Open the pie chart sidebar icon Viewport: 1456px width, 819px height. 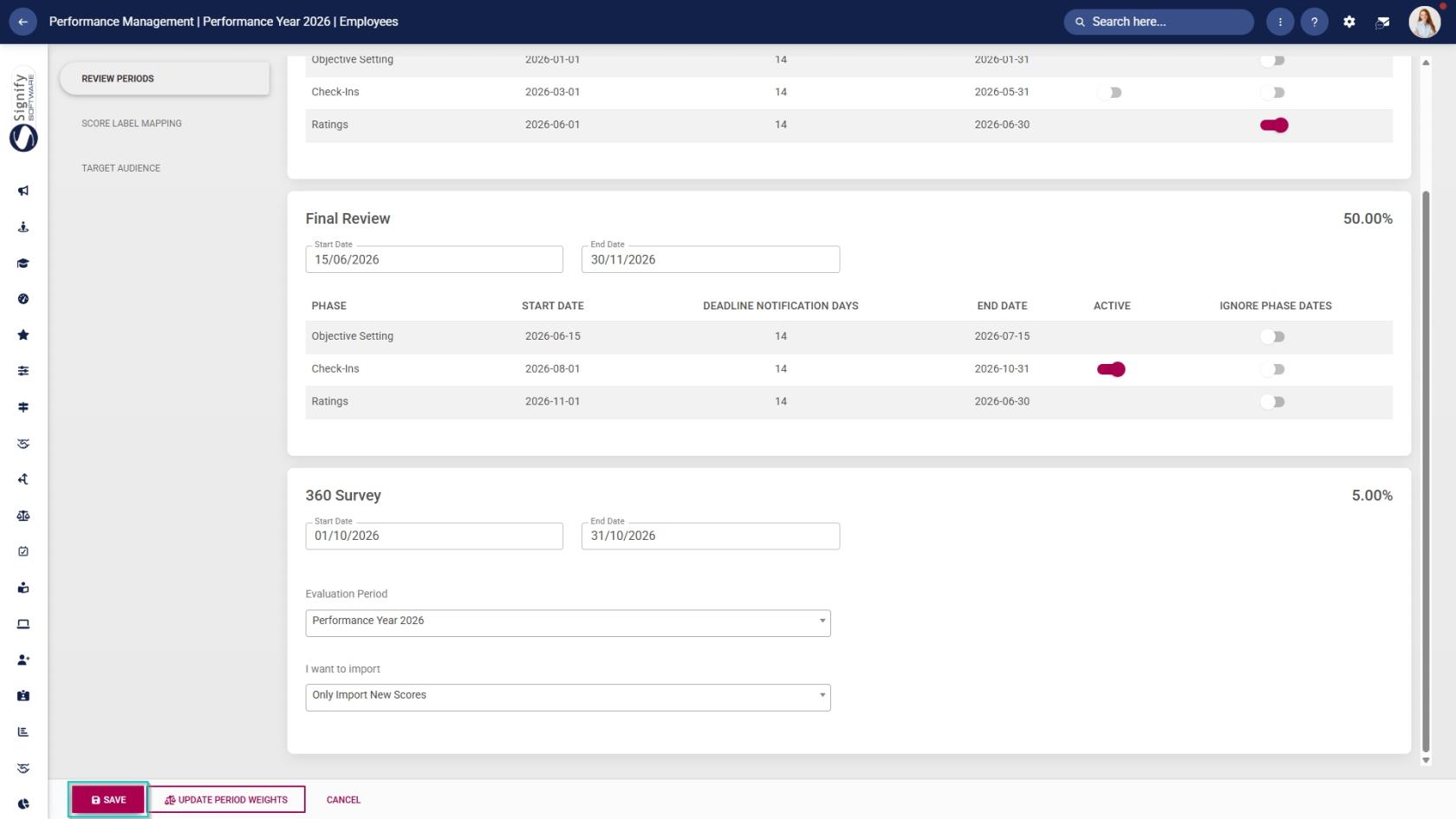[23, 803]
